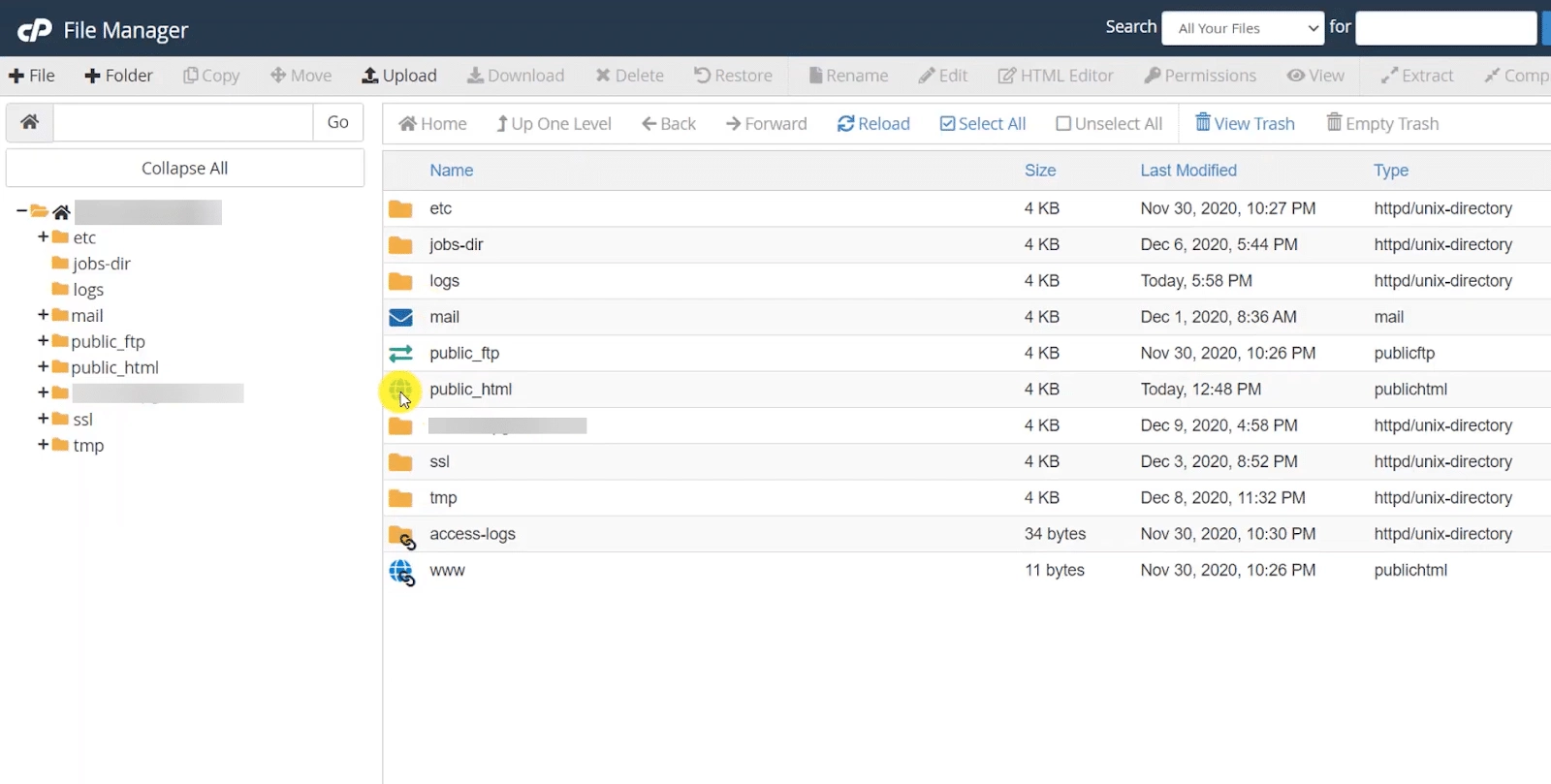Select logs in the folder tree
Screen dimensions: 1551x784
click(88, 290)
